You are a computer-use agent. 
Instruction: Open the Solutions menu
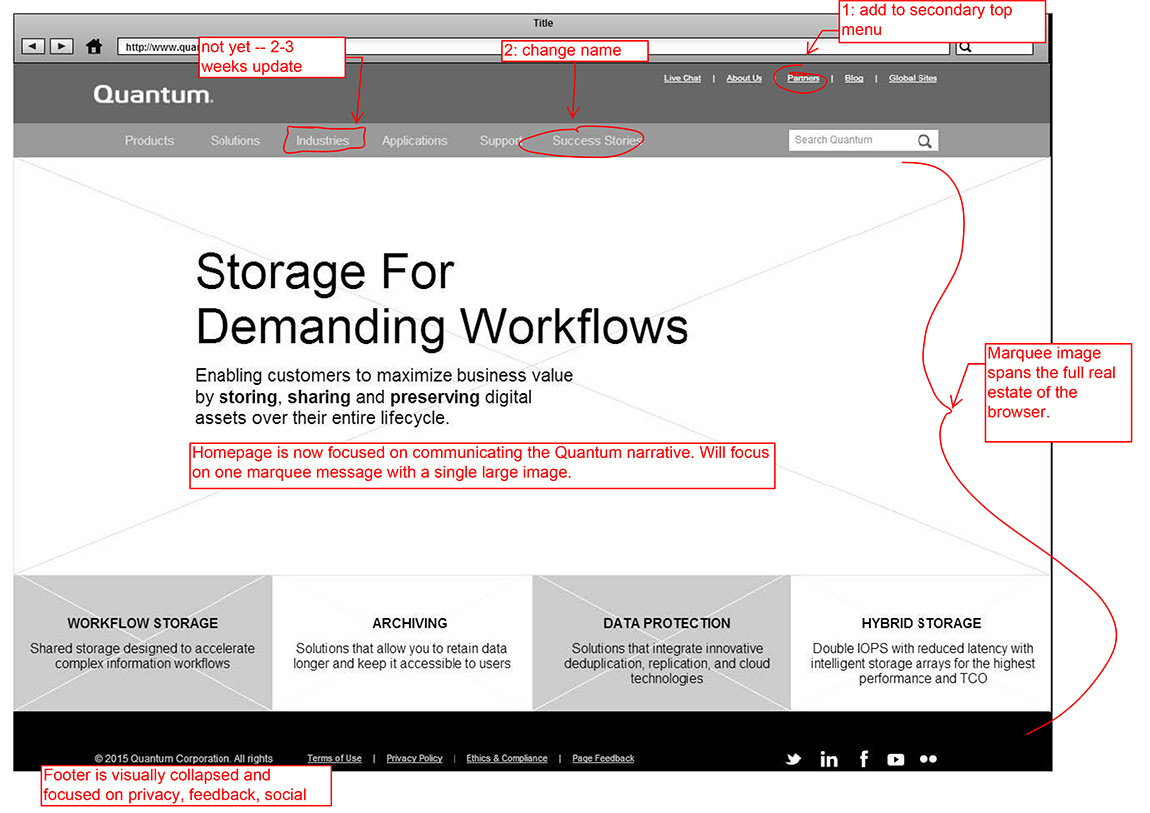(x=235, y=141)
